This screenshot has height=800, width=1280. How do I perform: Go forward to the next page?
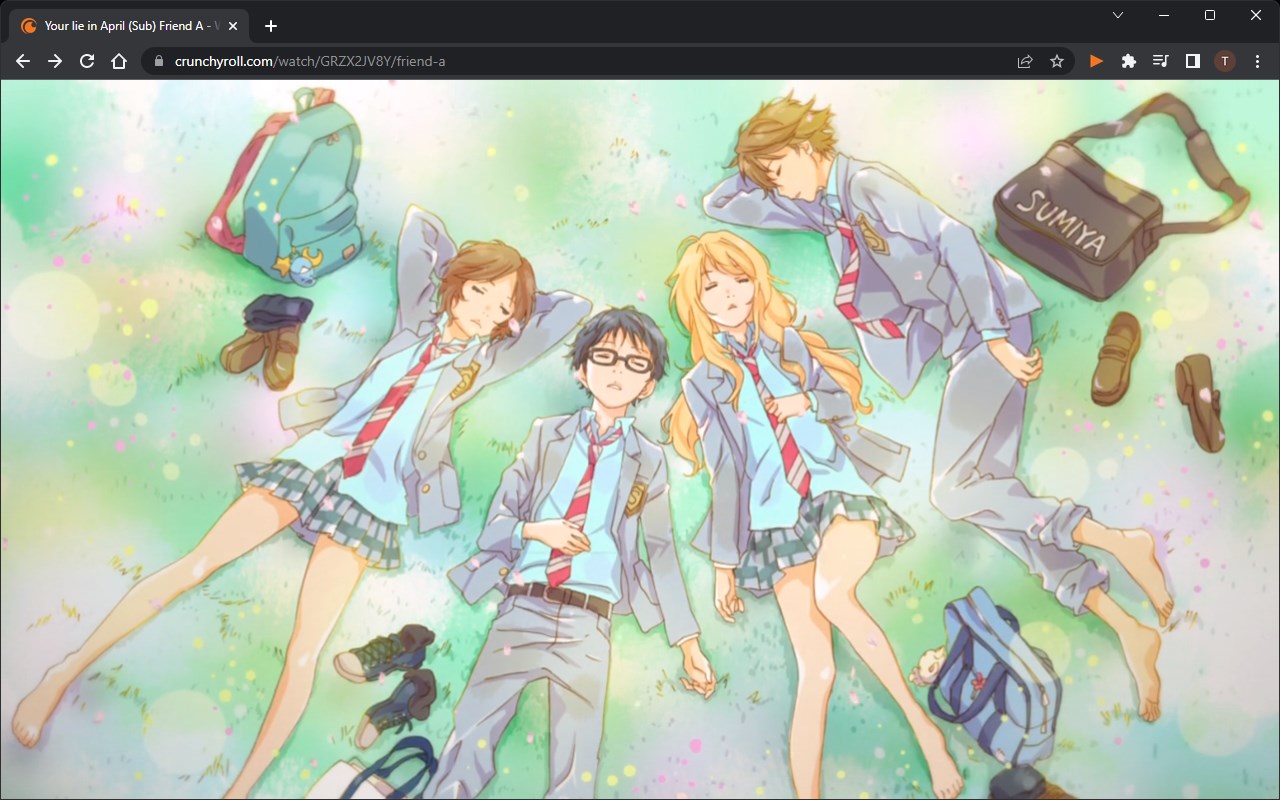(55, 61)
